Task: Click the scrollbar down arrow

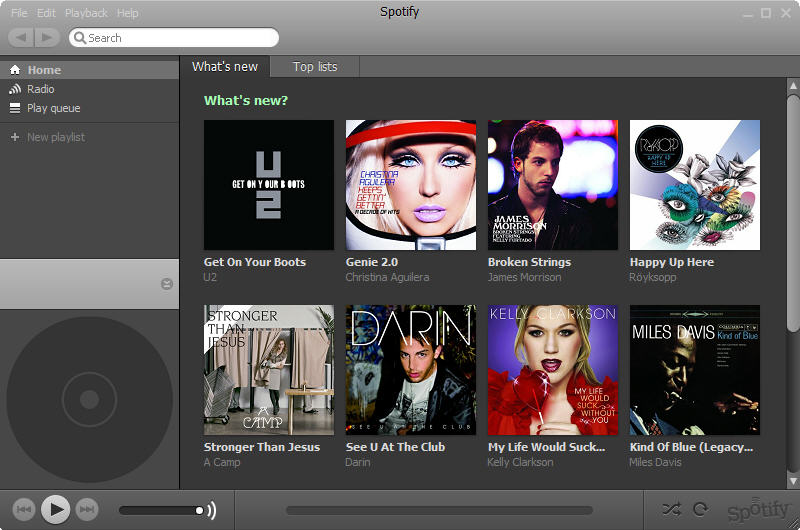Action: click(793, 481)
